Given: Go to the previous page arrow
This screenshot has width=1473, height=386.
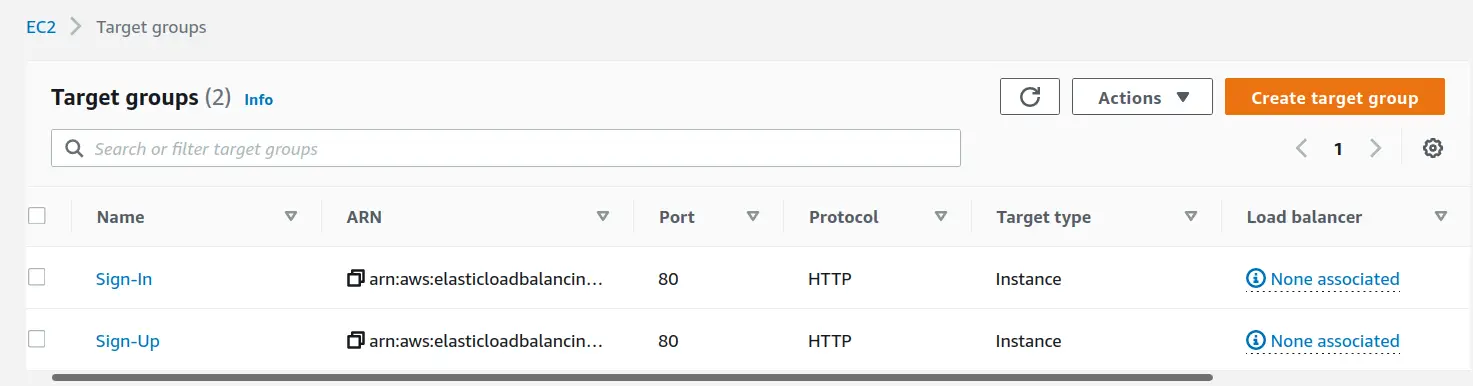Looking at the screenshot, I should [1301, 149].
